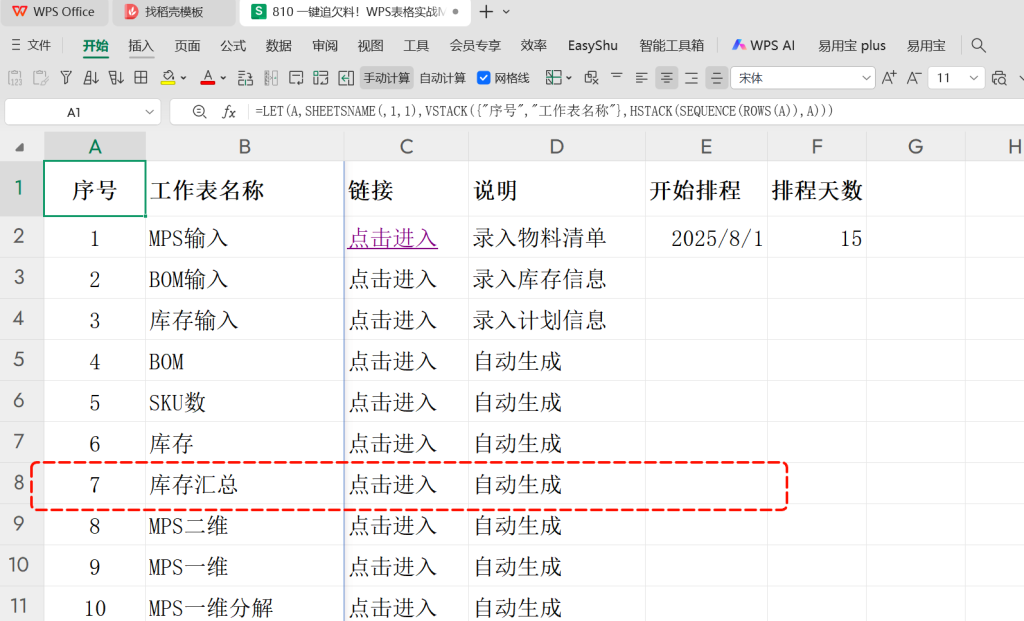Select the cell 库存汇总
Image resolution: width=1024 pixels, height=621 pixels.
245,485
